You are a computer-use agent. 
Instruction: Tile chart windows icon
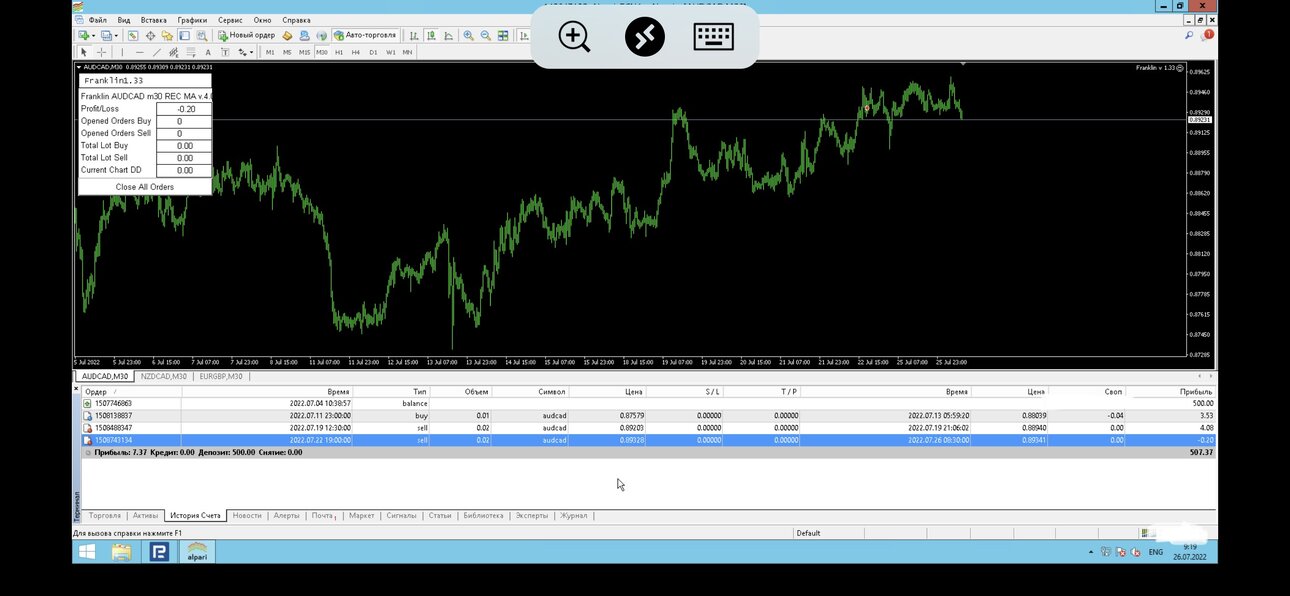click(503, 35)
